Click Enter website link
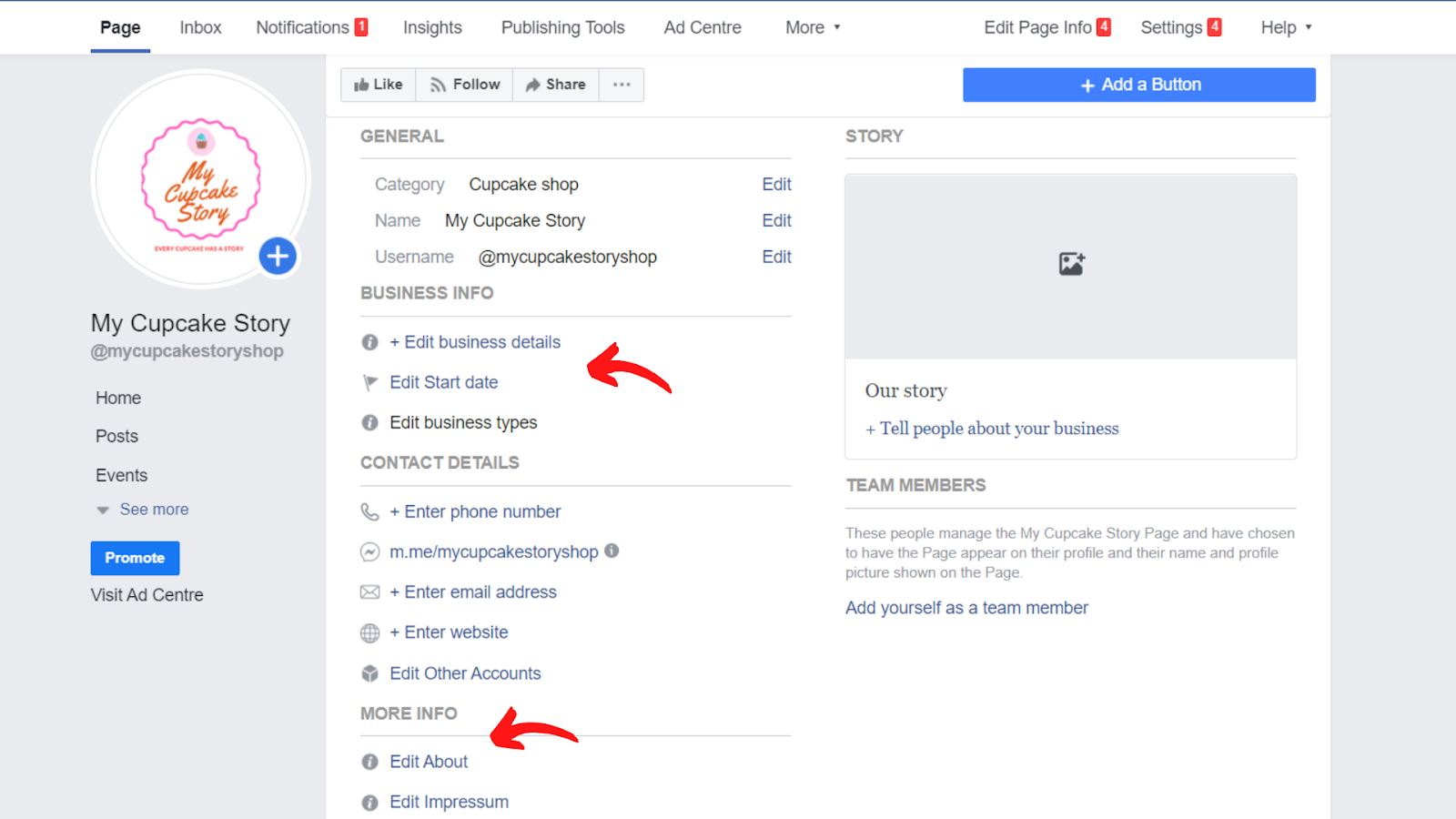This screenshot has width=1456, height=819. (449, 632)
